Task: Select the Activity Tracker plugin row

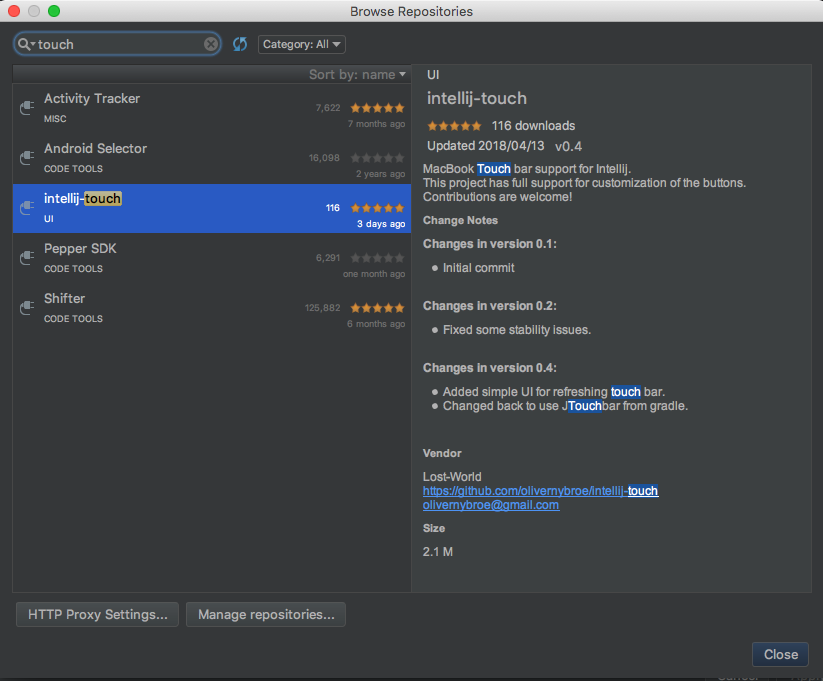Action: click(212, 109)
